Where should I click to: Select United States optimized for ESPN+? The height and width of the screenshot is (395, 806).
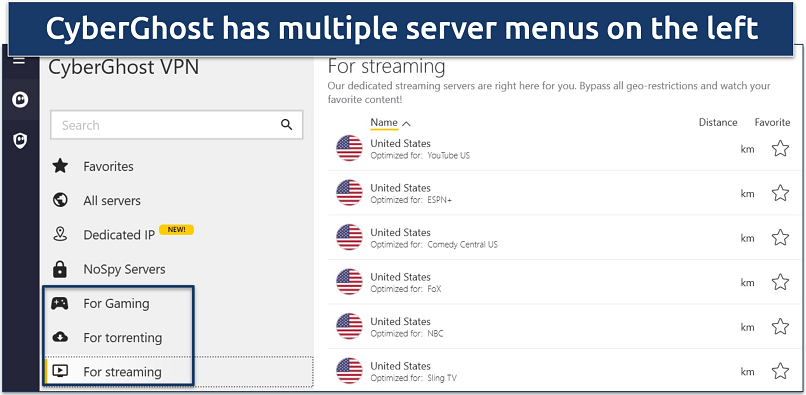pos(563,193)
